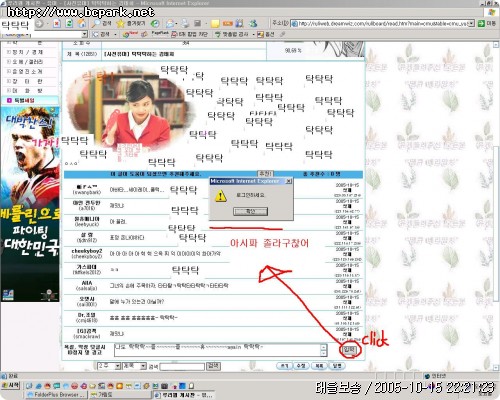The height and width of the screenshot is (400, 500).
Task: Click the IE Forward arrow button
Action: point(39,24)
